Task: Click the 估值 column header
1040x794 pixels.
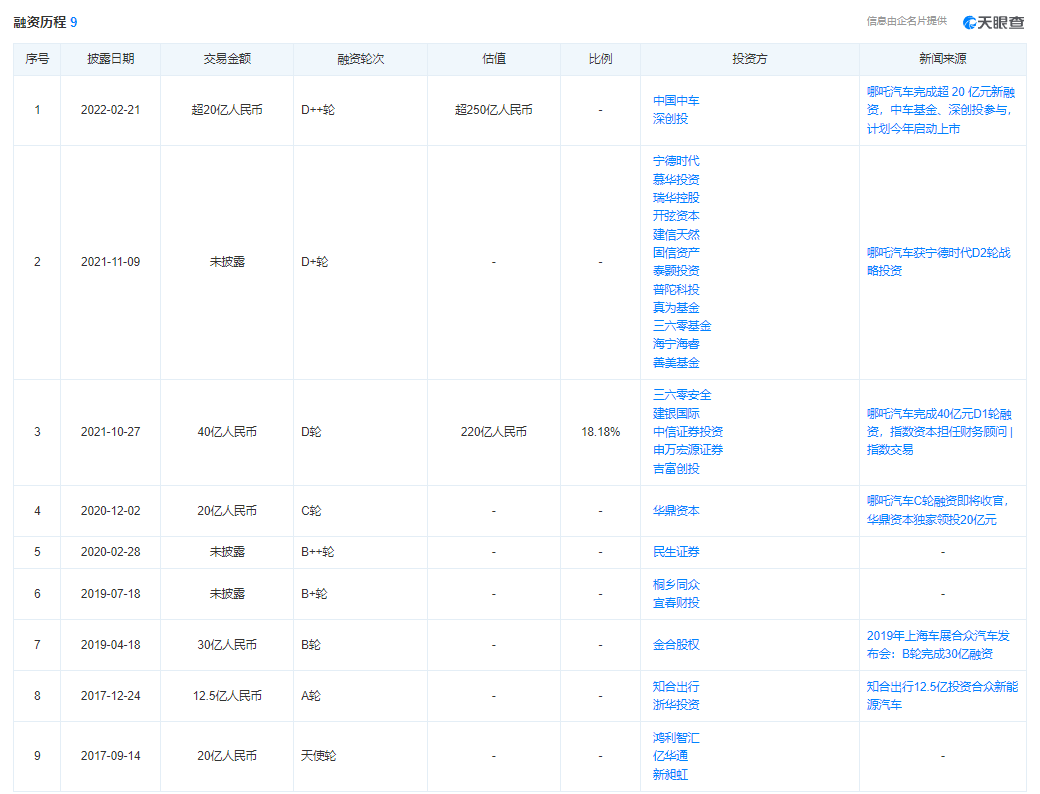Action: [493, 59]
